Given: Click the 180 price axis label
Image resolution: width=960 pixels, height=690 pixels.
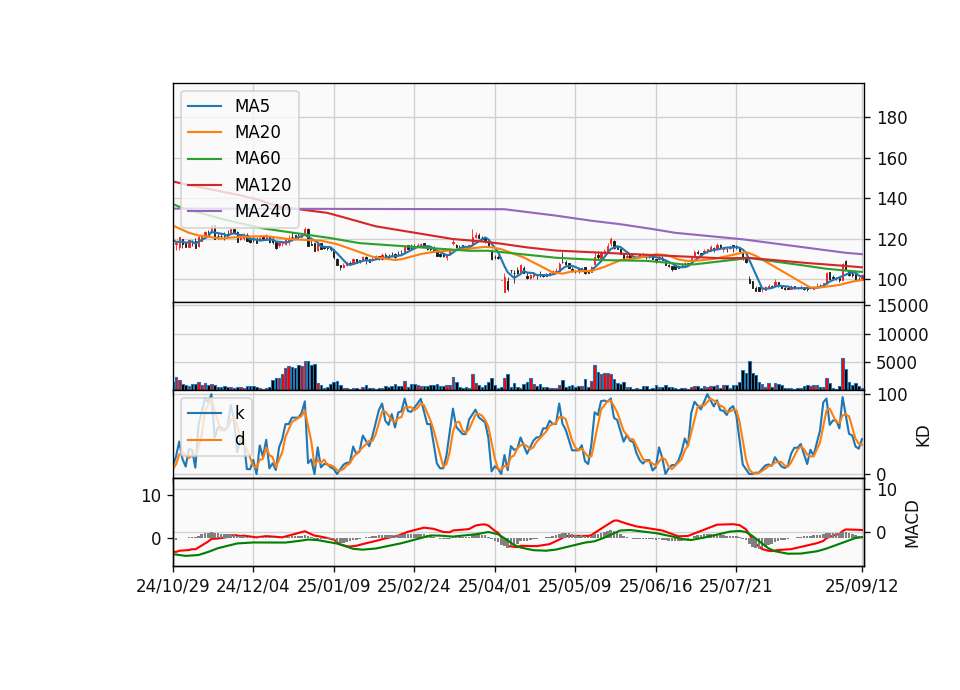Looking at the screenshot, I should click(892, 118).
